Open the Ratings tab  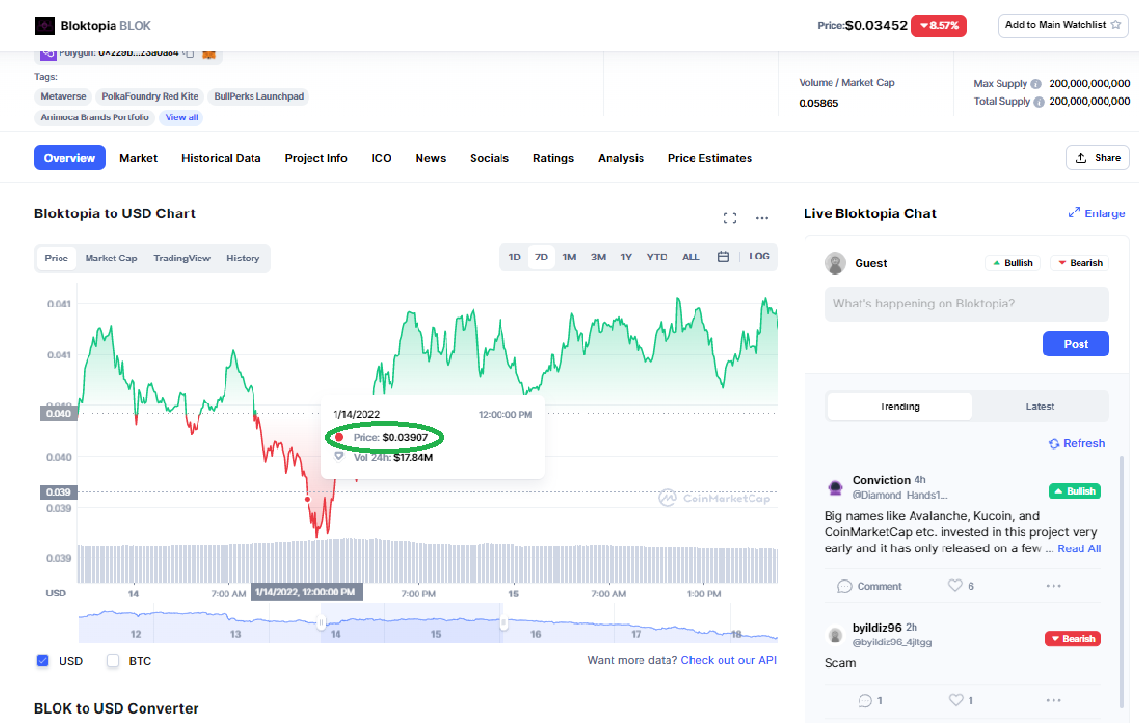coord(554,158)
